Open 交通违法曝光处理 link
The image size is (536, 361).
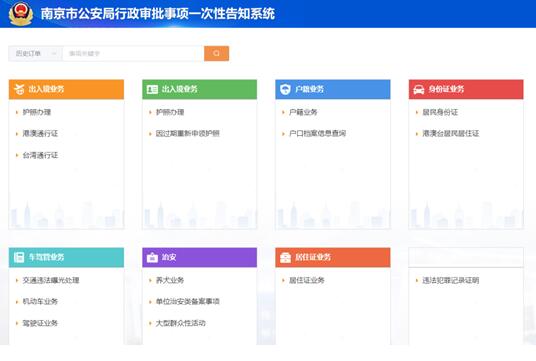pyautogui.click(x=51, y=280)
